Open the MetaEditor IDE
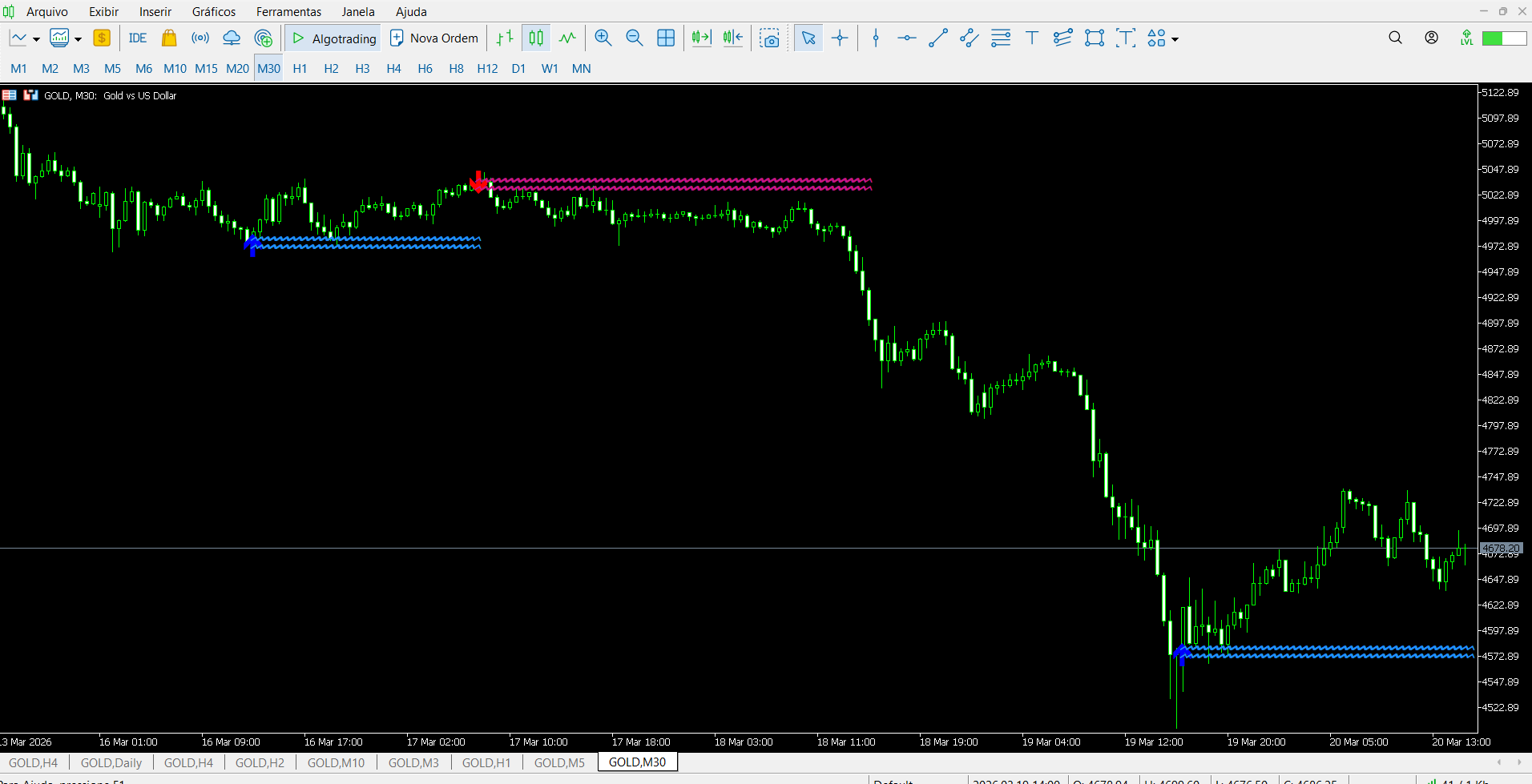This screenshot has width=1532, height=784. tap(138, 38)
